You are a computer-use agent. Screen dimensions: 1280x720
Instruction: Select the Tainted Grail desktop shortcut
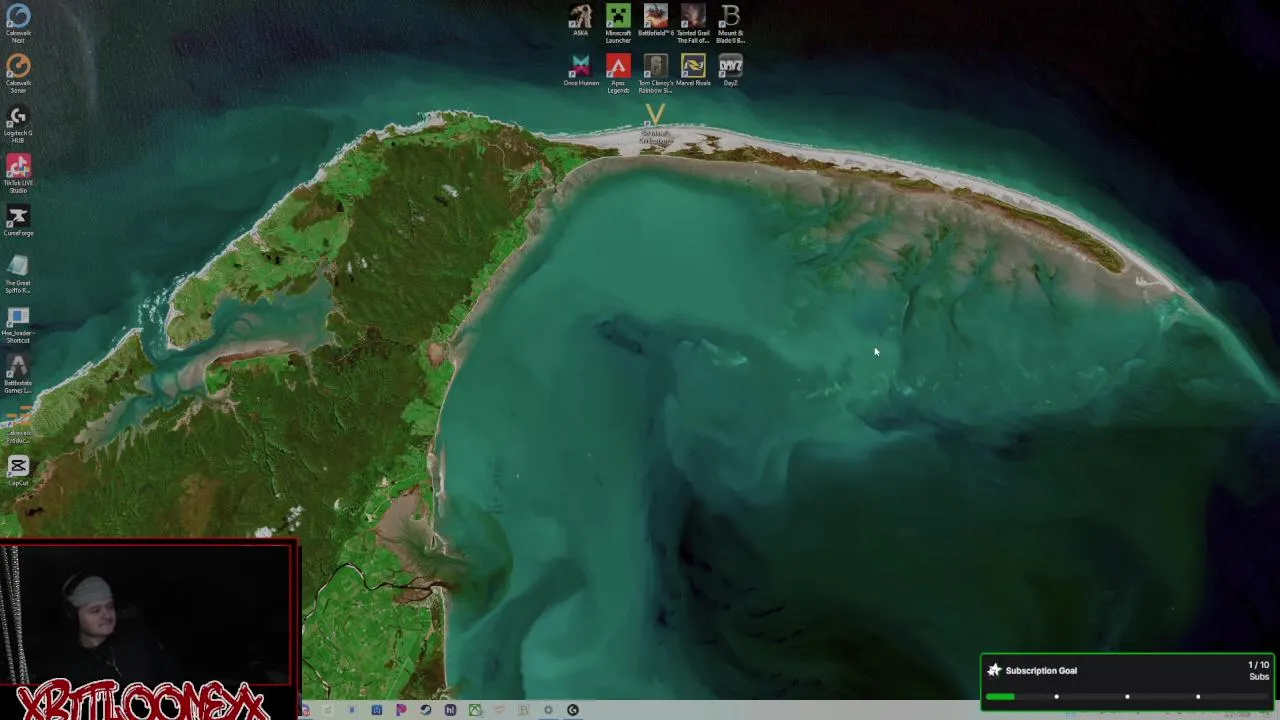tap(693, 23)
